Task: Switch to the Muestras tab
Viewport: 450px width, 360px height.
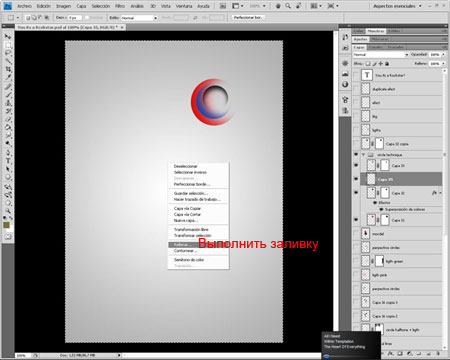Action: (x=376, y=31)
